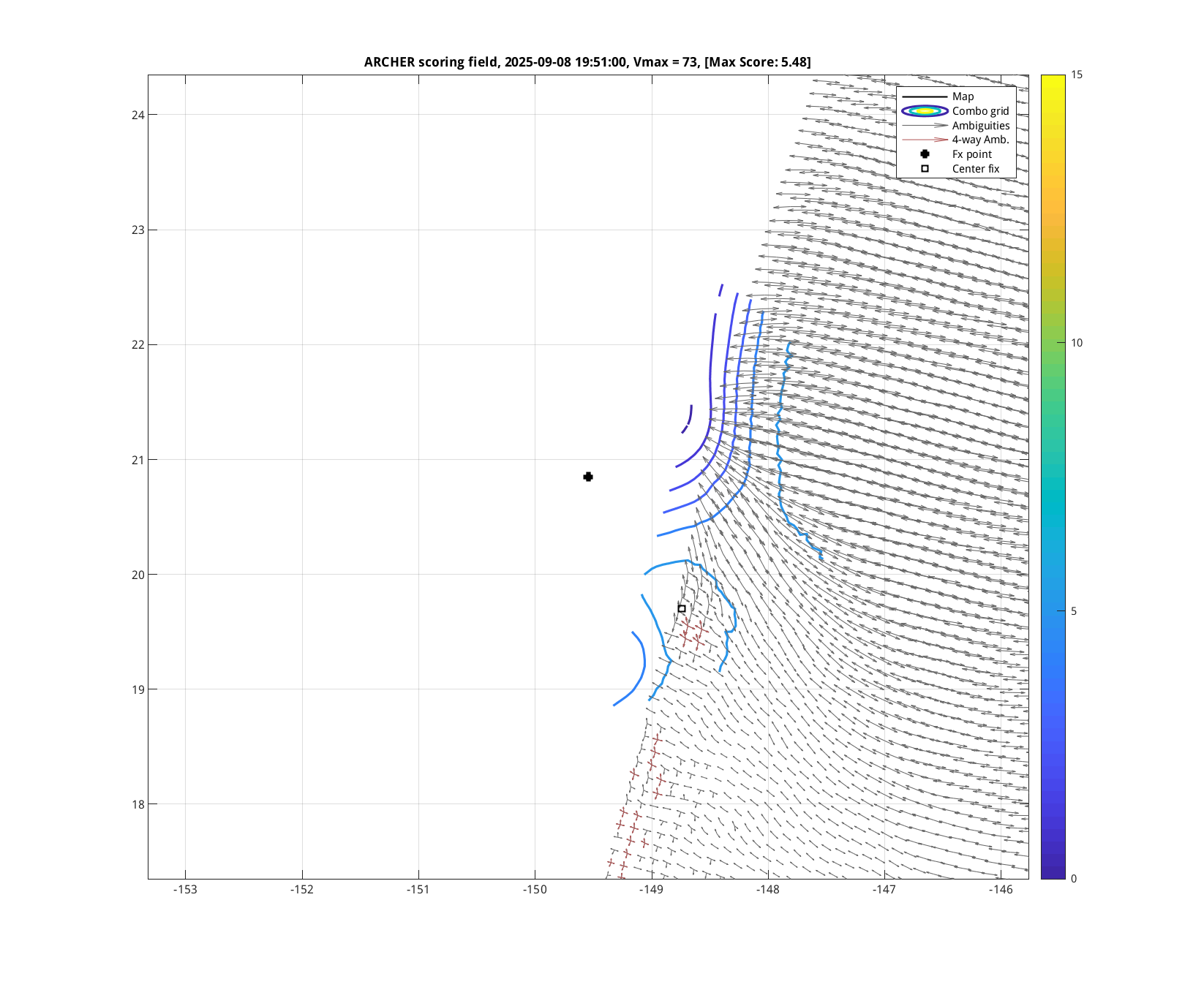
Task: Select the 'Combo grid' legend label
Action: click(980, 111)
